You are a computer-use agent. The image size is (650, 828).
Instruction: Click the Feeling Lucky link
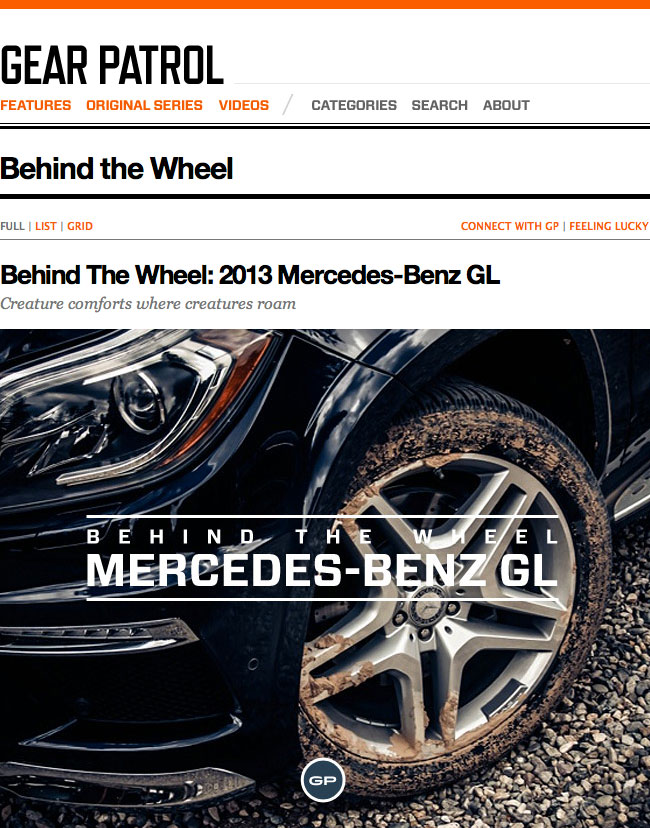(x=609, y=226)
